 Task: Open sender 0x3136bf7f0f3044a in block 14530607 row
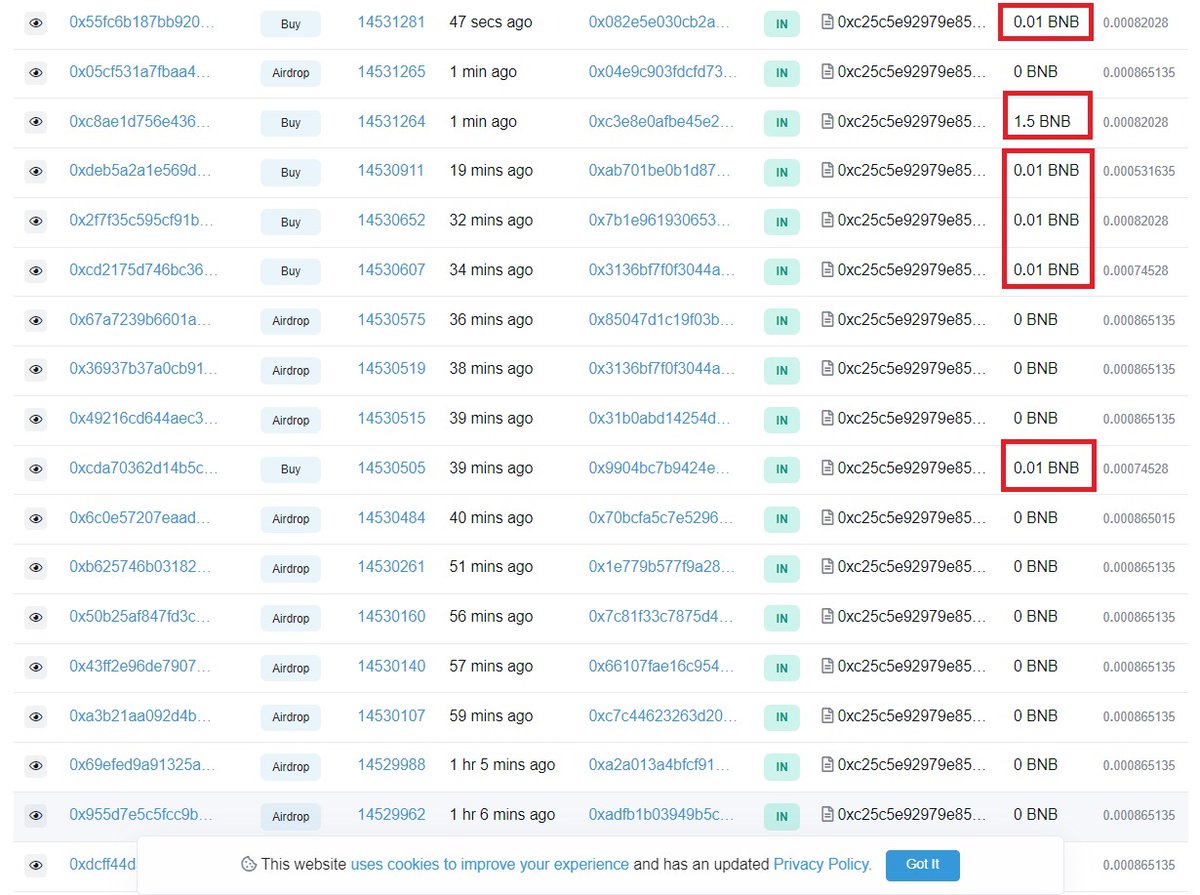pos(662,270)
